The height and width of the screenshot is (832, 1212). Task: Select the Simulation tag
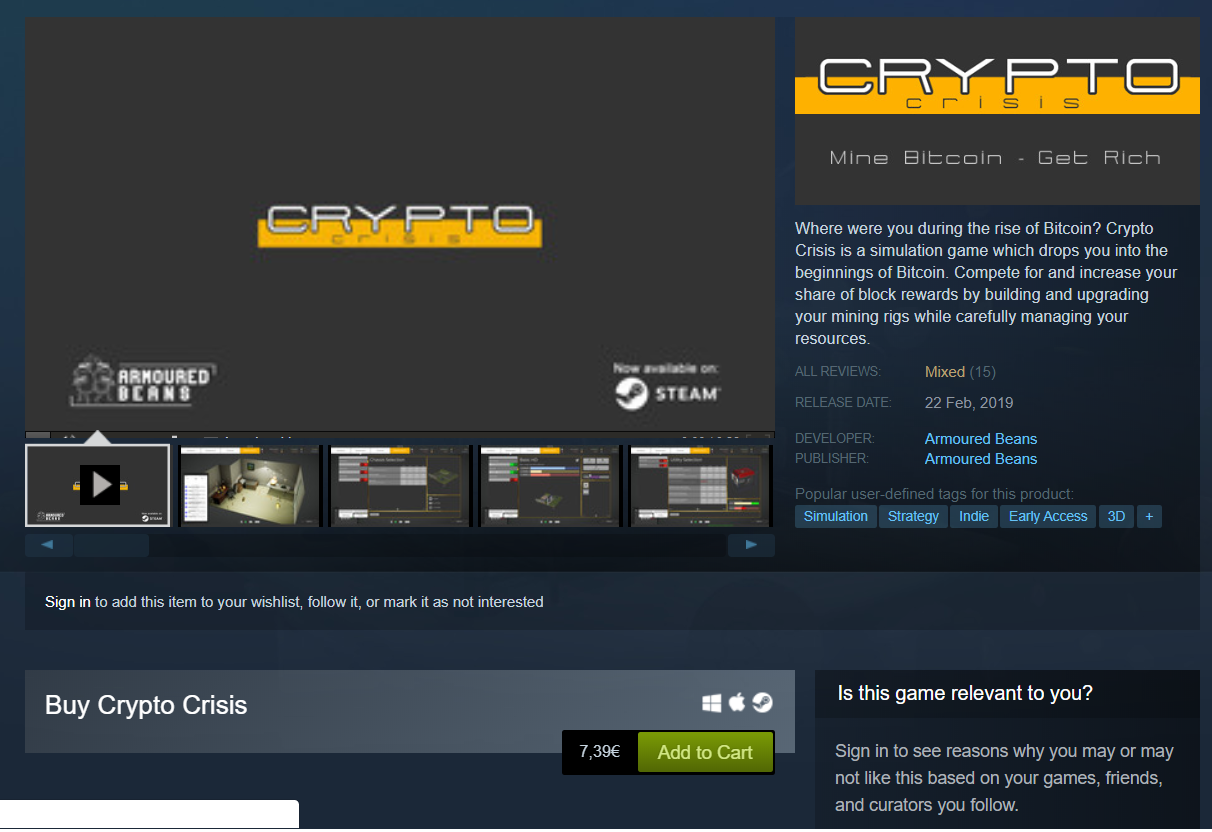(836, 516)
